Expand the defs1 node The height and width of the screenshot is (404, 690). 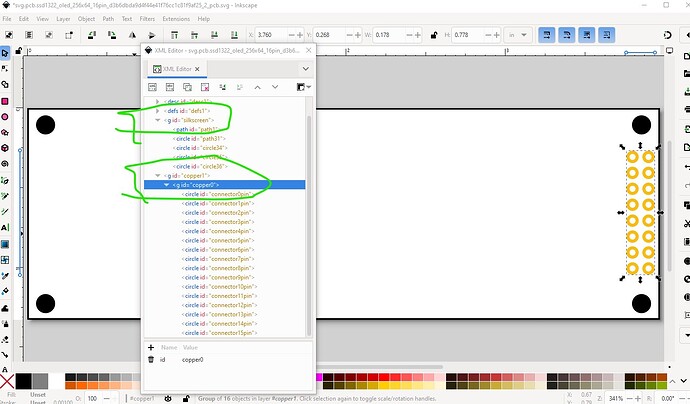[x=158, y=111]
